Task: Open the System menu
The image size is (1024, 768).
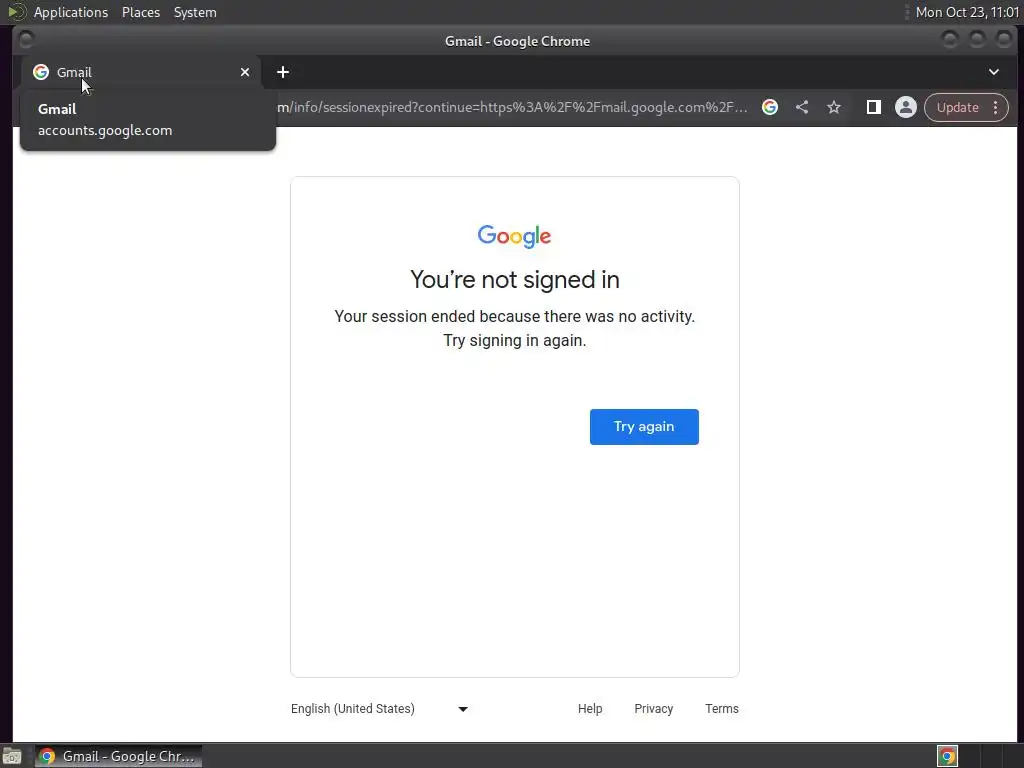Action: (x=195, y=12)
